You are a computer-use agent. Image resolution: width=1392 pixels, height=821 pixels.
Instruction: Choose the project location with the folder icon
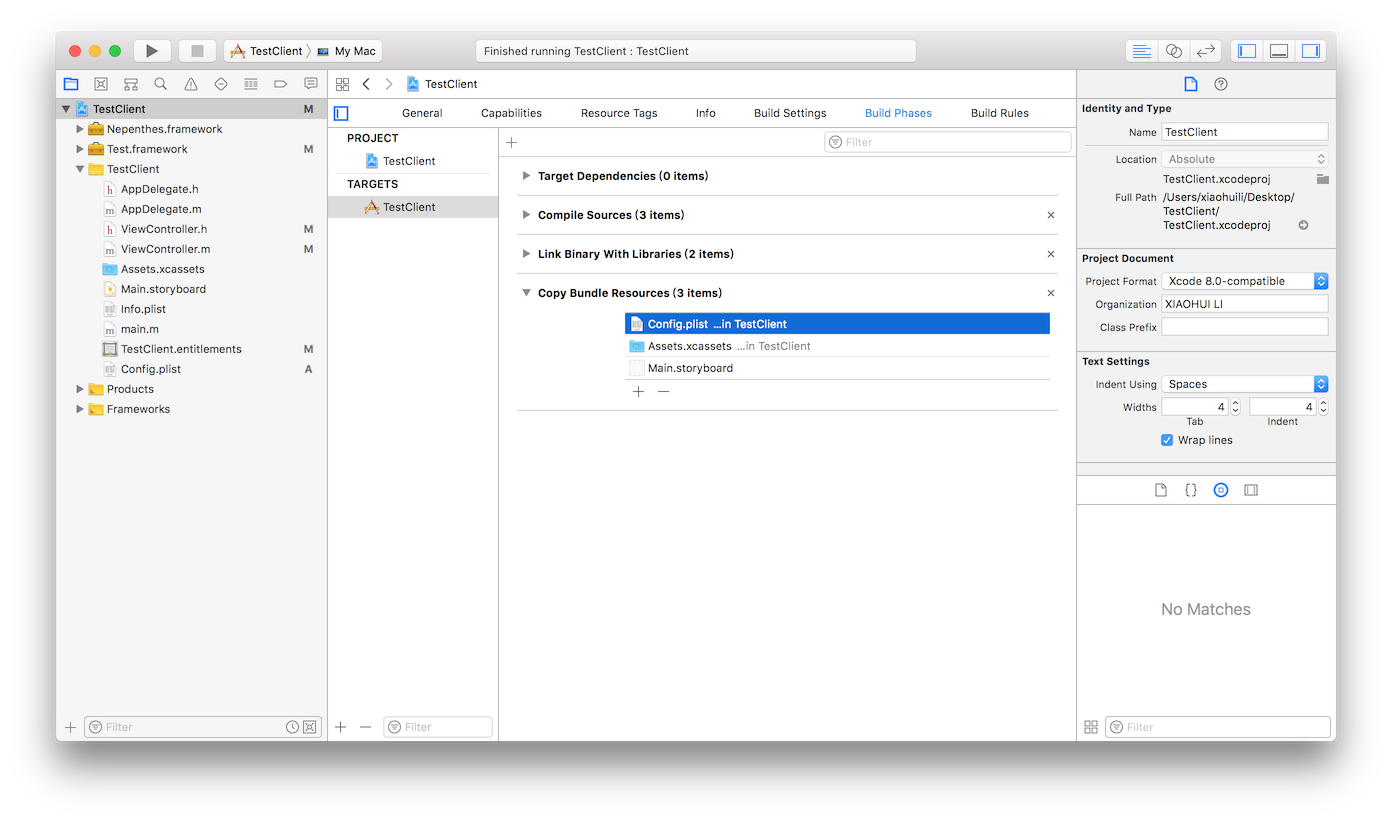point(1322,178)
